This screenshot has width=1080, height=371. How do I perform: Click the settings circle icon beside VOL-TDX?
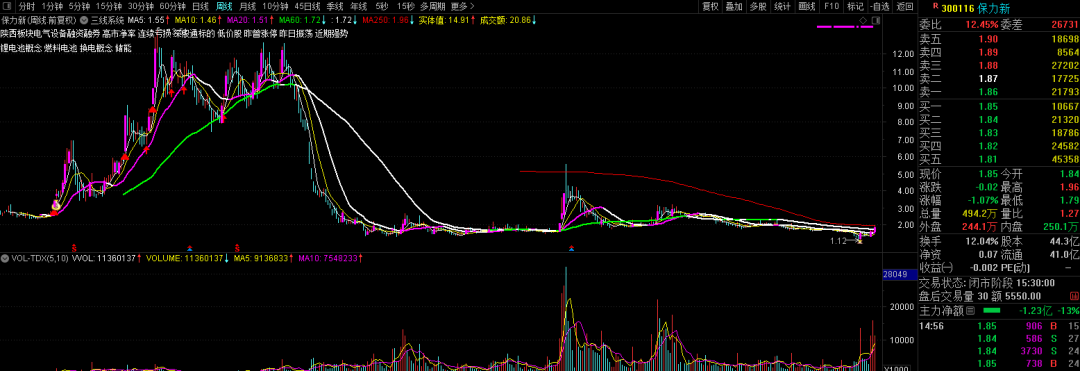click(x=4, y=259)
